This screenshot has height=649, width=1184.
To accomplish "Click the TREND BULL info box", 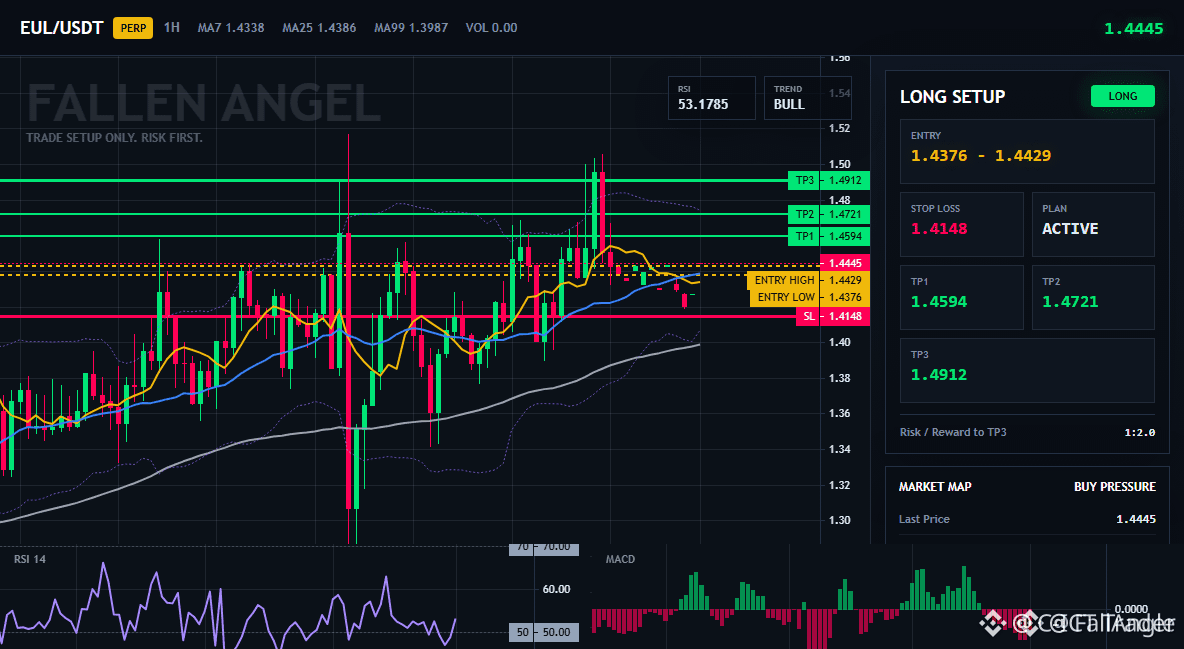I will [x=807, y=98].
